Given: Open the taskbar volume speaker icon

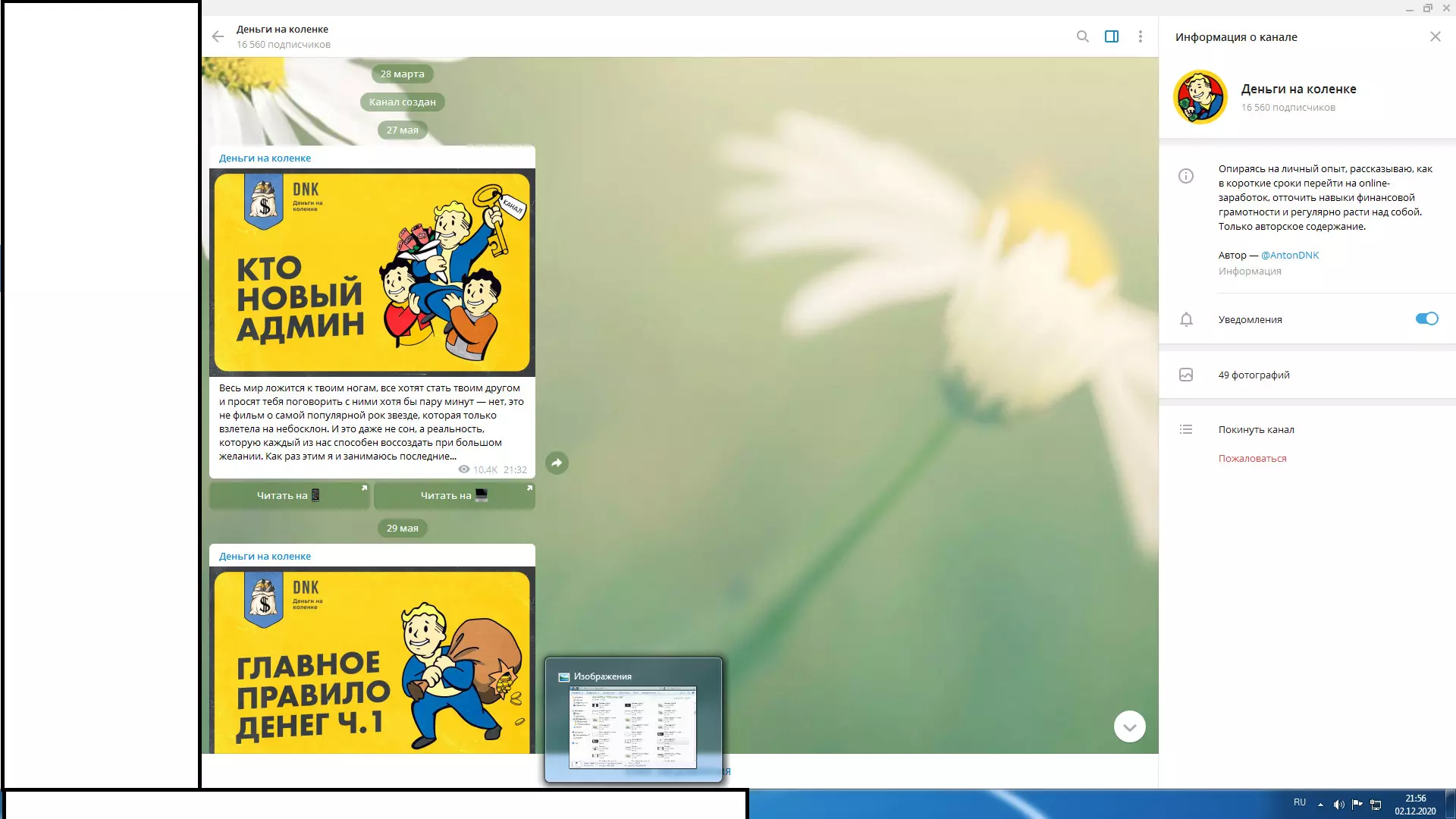Looking at the screenshot, I should tap(1338, 804).
